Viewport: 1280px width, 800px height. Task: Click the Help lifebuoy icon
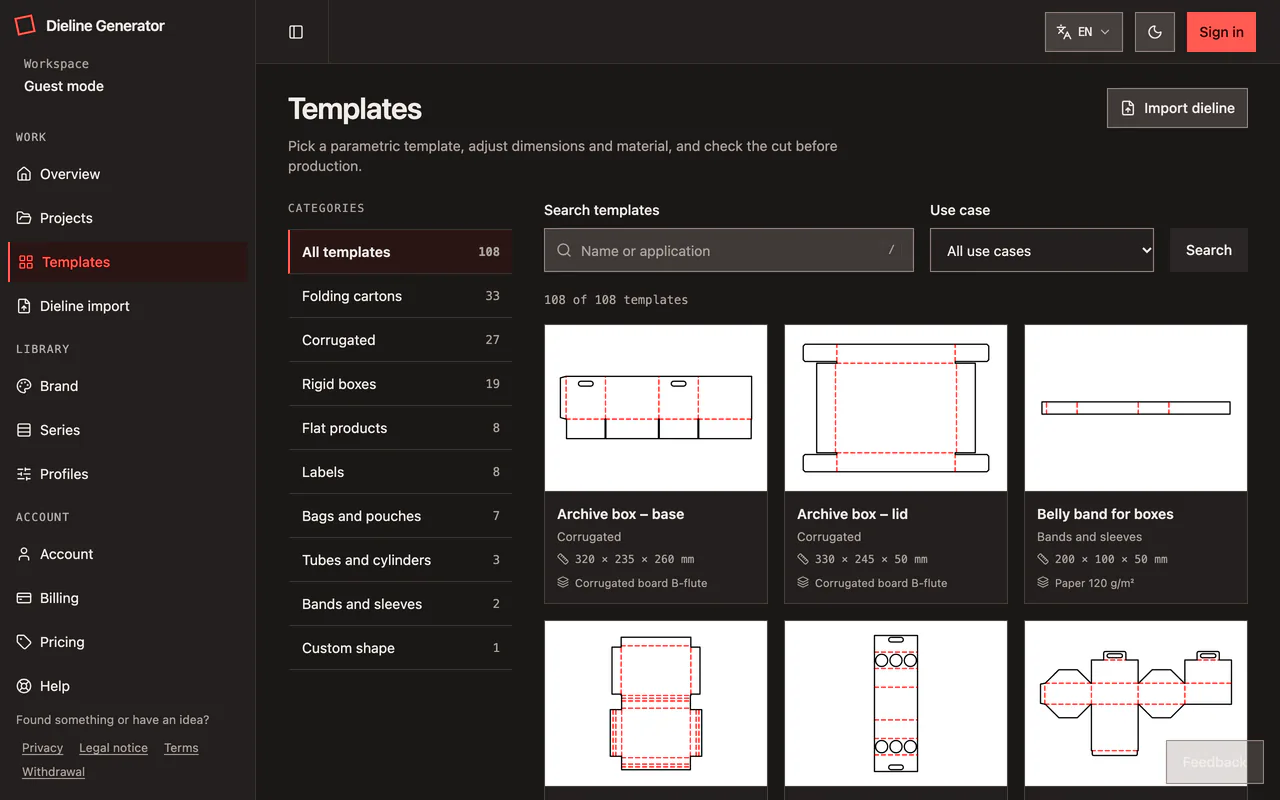click(24, 686)
